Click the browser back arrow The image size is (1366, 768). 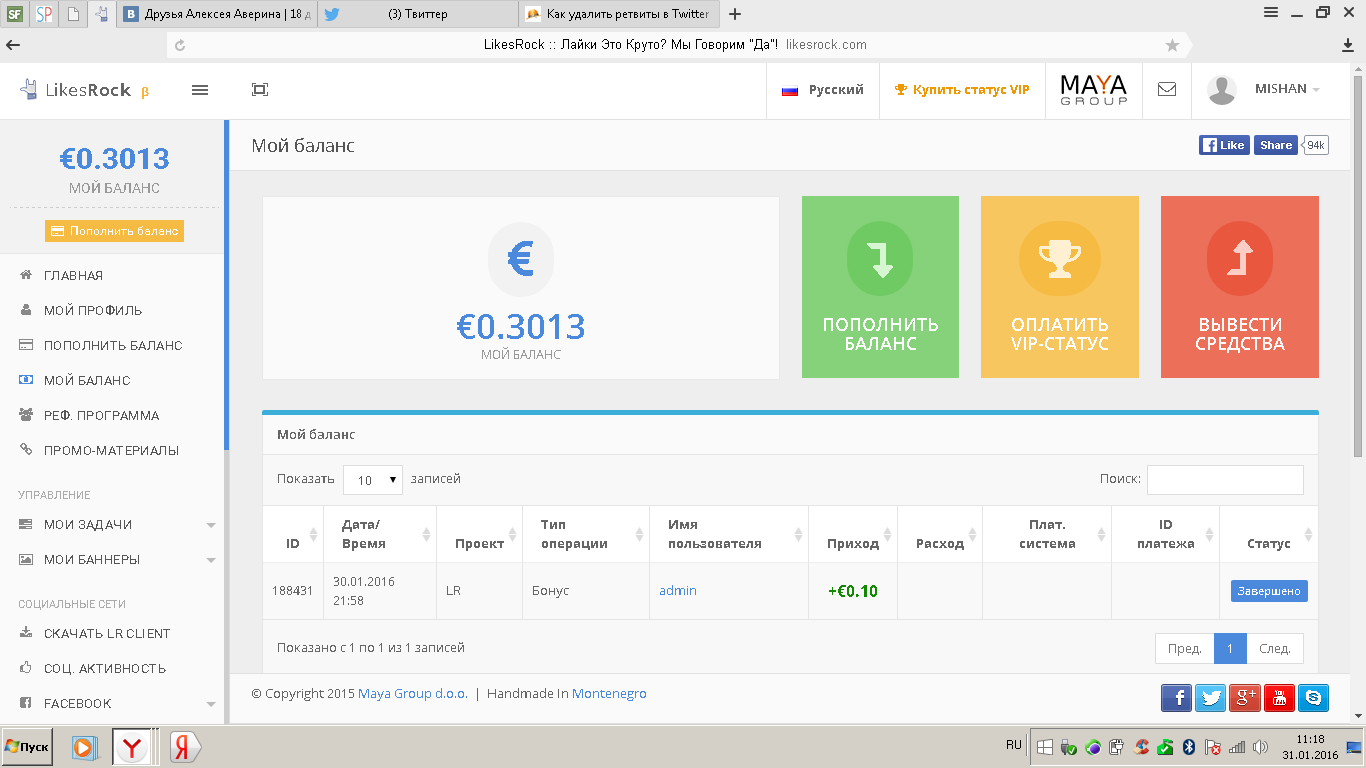14,45
